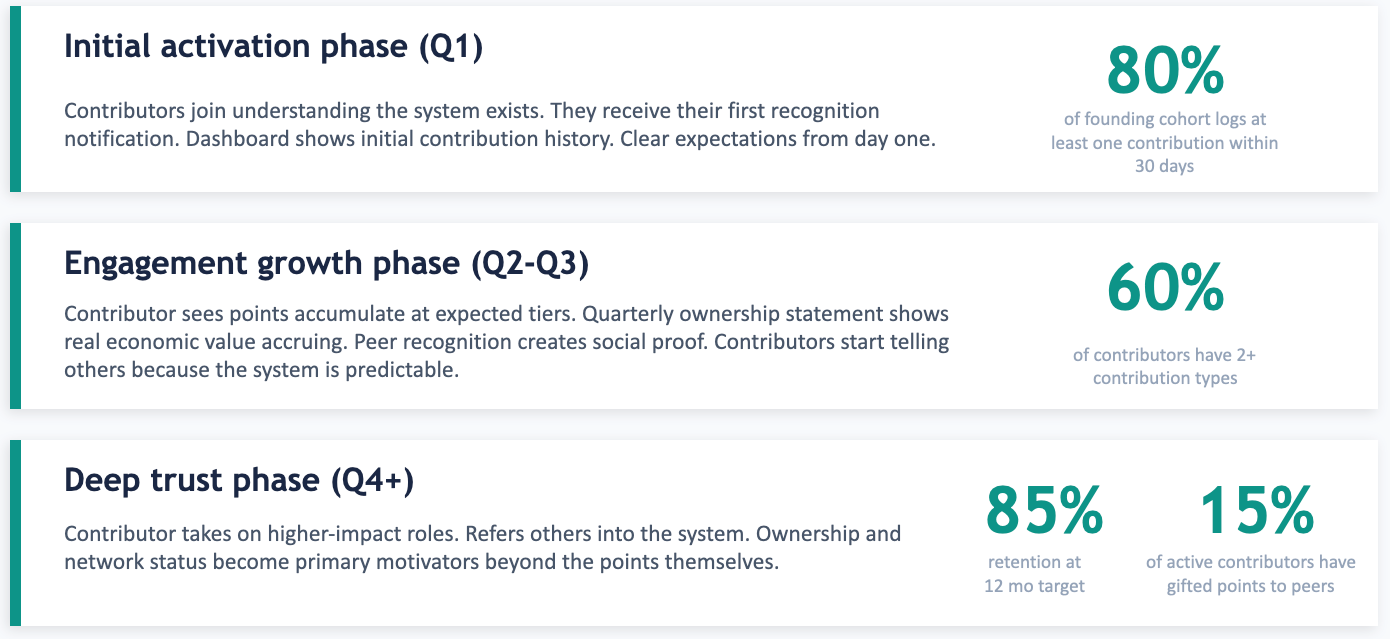Click the teal accent bar beside Deep trust
Viewport: 1390px width, 639px height.
(x=15, y=533)
